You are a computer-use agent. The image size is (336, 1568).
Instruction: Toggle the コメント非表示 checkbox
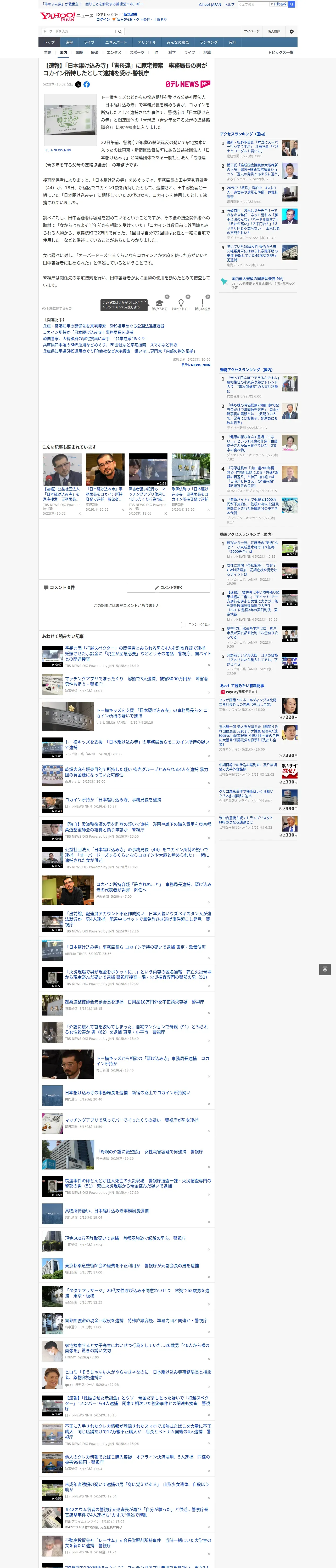183,625
